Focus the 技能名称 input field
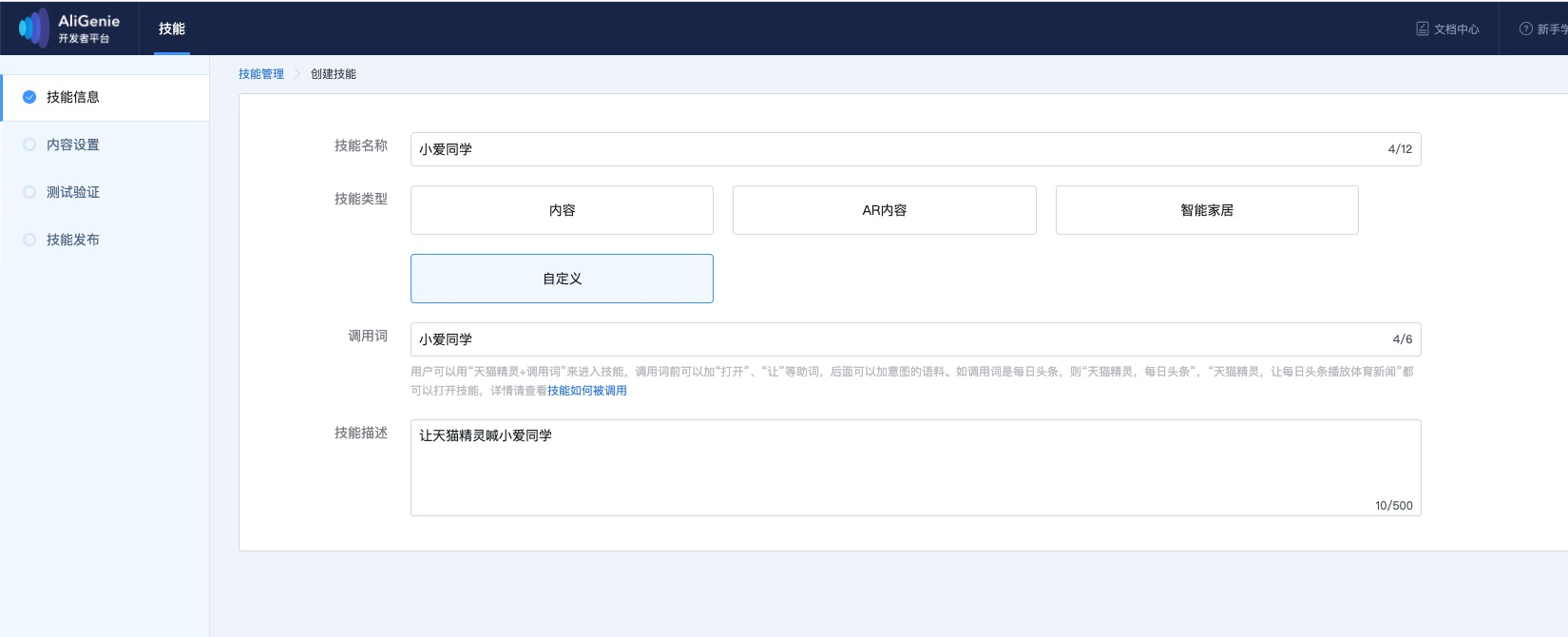 (x=916, y=149)
